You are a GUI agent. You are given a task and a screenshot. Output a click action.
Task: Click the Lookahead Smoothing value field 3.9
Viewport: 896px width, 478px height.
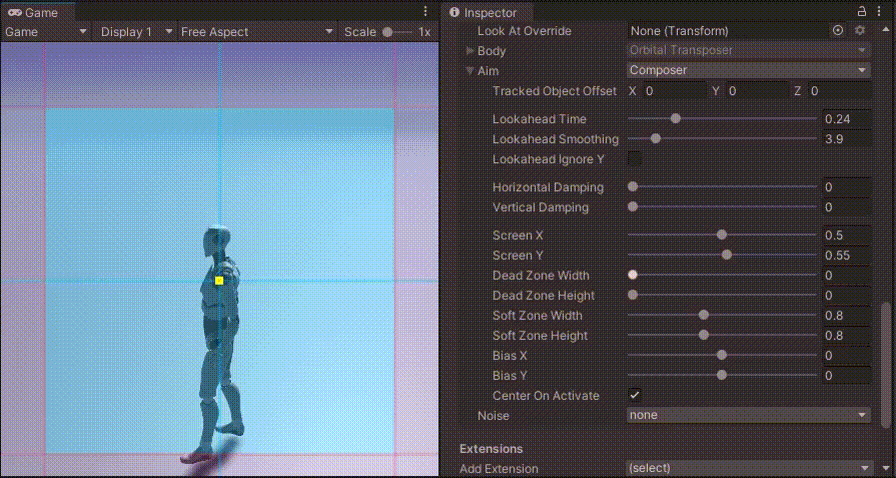(847, 139)
